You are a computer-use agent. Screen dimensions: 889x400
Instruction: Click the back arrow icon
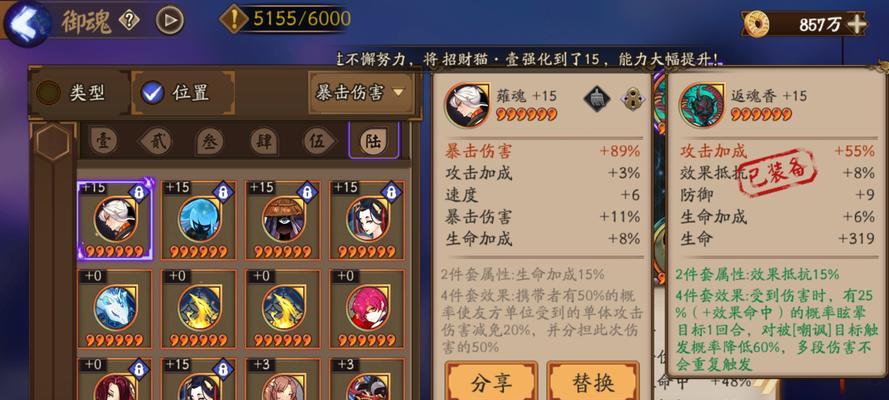point(27,23)
